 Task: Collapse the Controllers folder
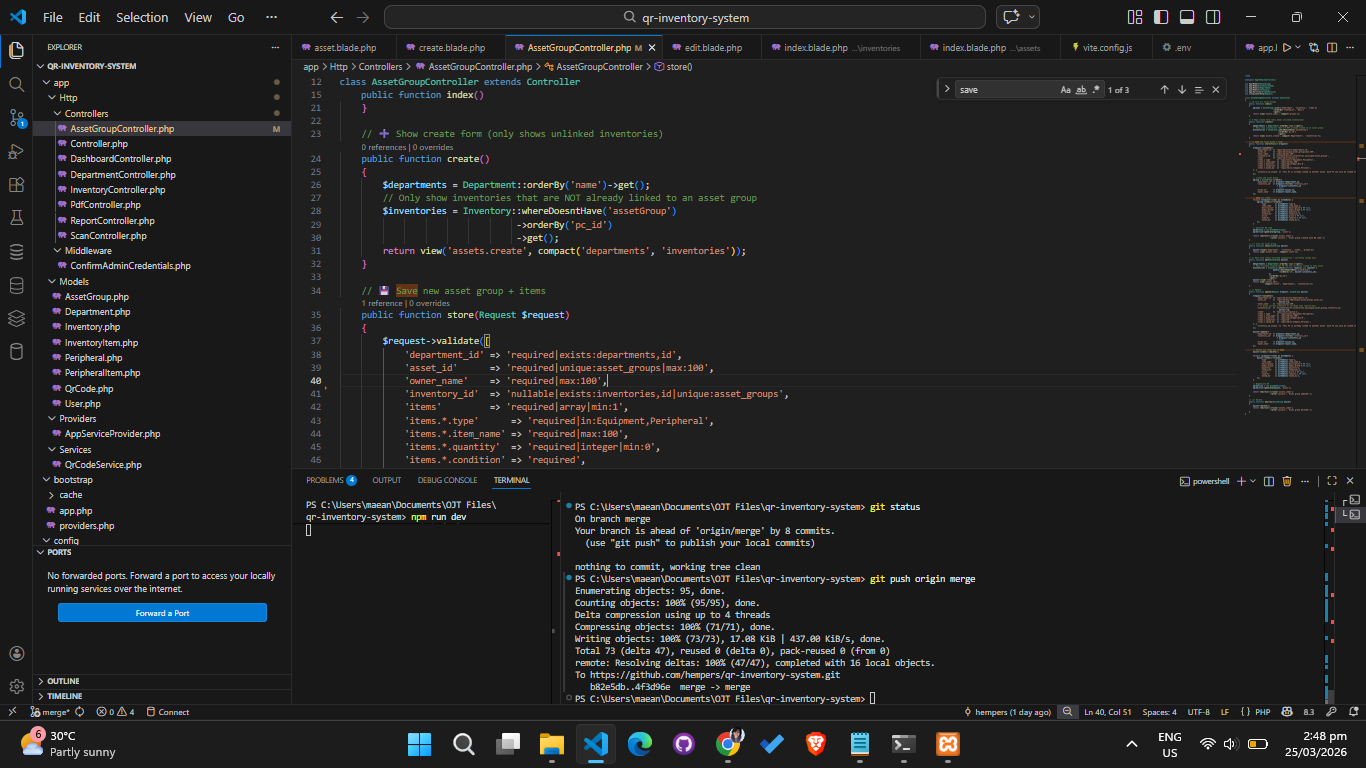[86, 114]
